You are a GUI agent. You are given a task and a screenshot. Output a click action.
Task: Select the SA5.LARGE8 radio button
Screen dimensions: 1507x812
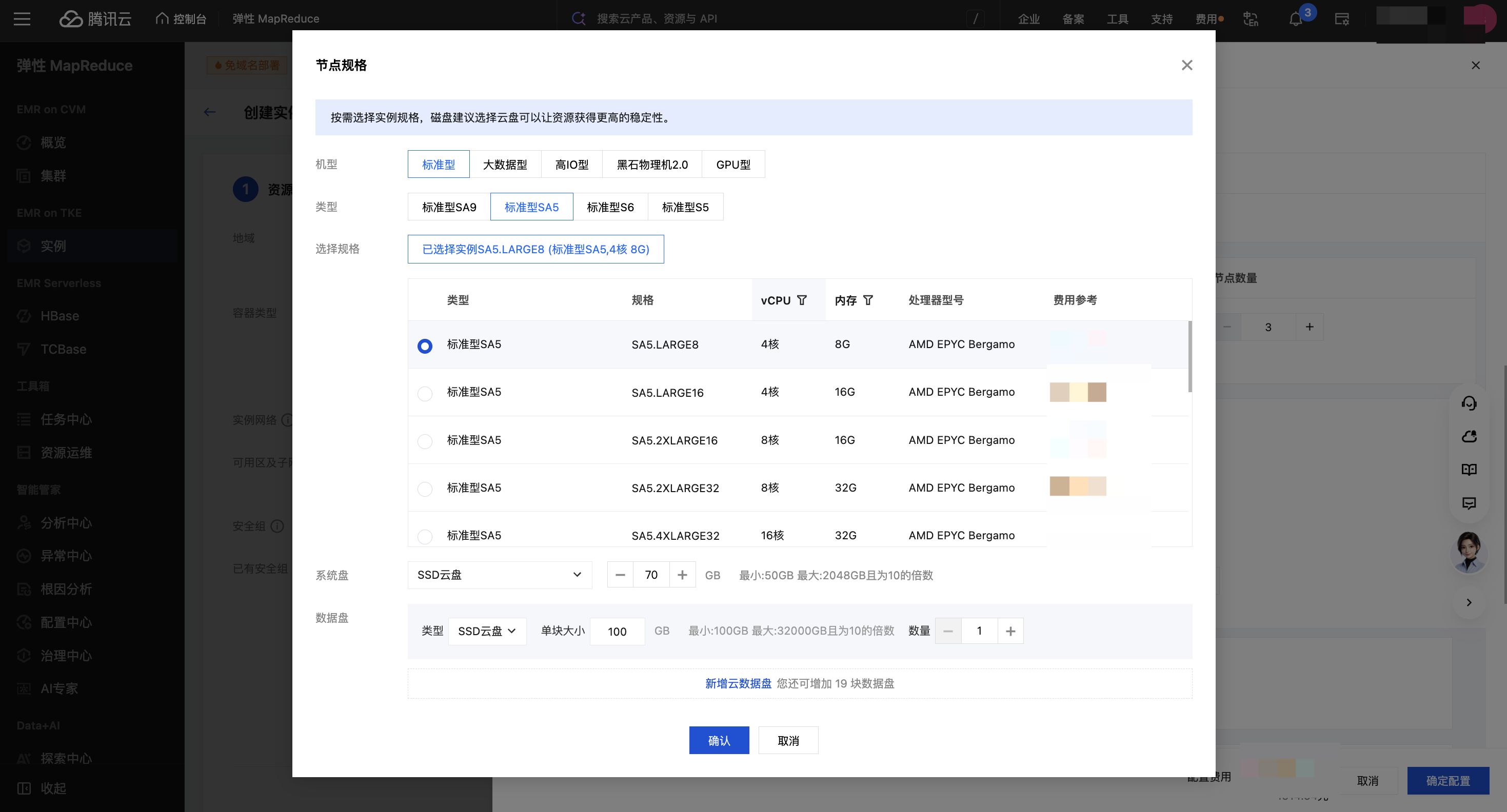[425, 346]
